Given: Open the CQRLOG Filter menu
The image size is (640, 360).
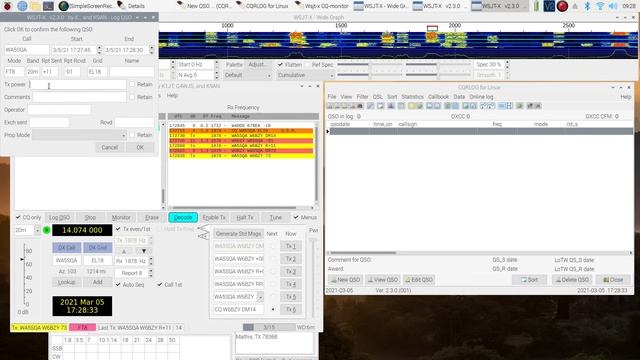Looking at the screenshot, I should [x=362, y=97].
